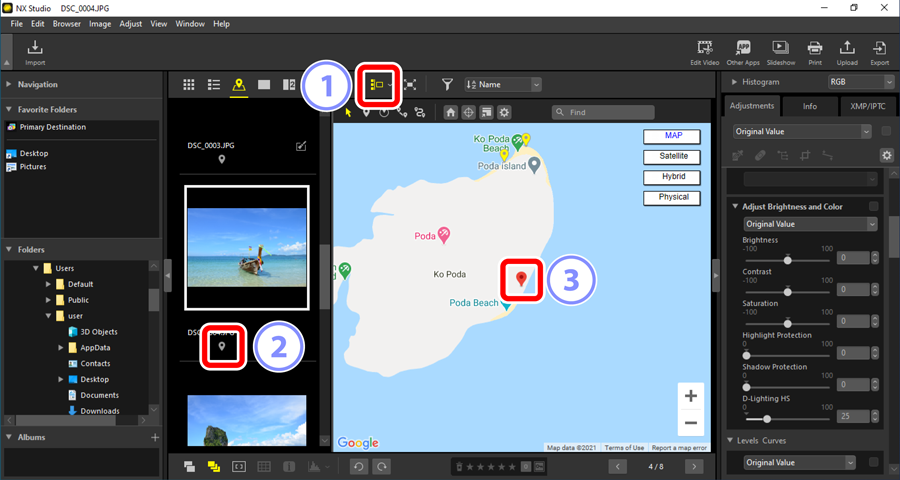Screen dimensions: 900x480
Task: Collapse the Levels Curves section
Action: (x=731, y=440)
